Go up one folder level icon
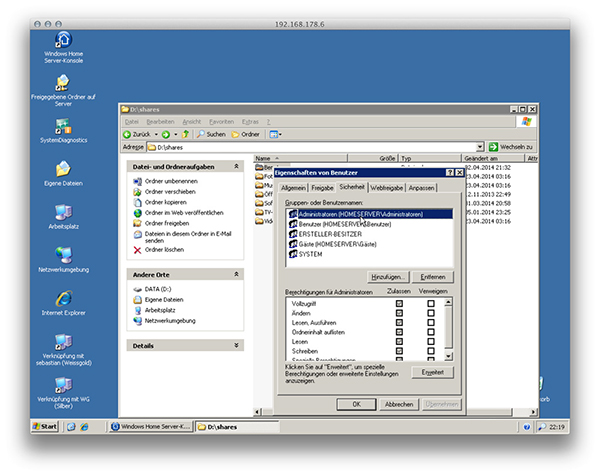The height and width of the screenshot is (476, 600). click(186, 134)
